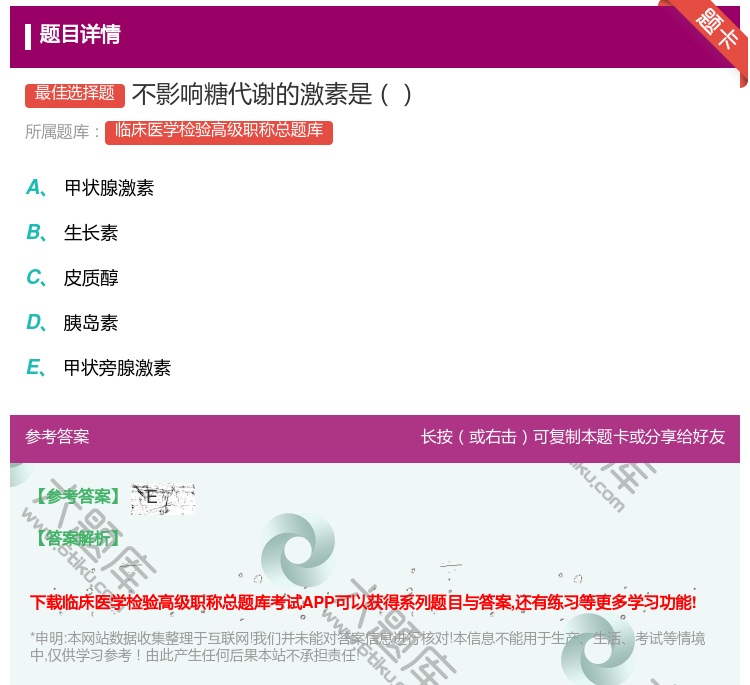Viewport: 750px width, 685px height.
Task: Click the 申明 disclaimer text
Action: (367, 647)
